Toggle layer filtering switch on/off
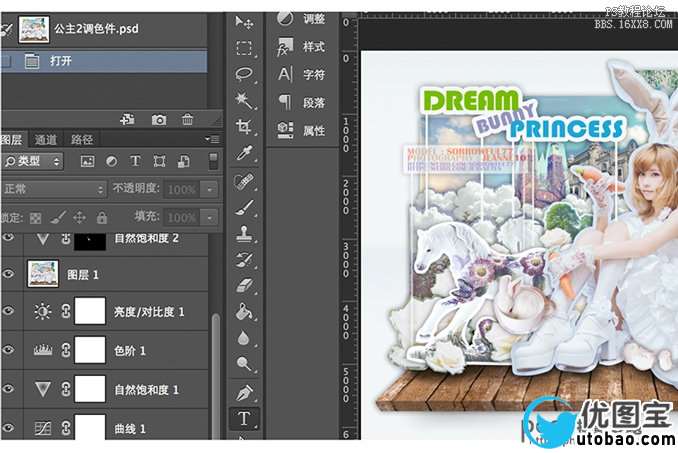 [213, 161]
